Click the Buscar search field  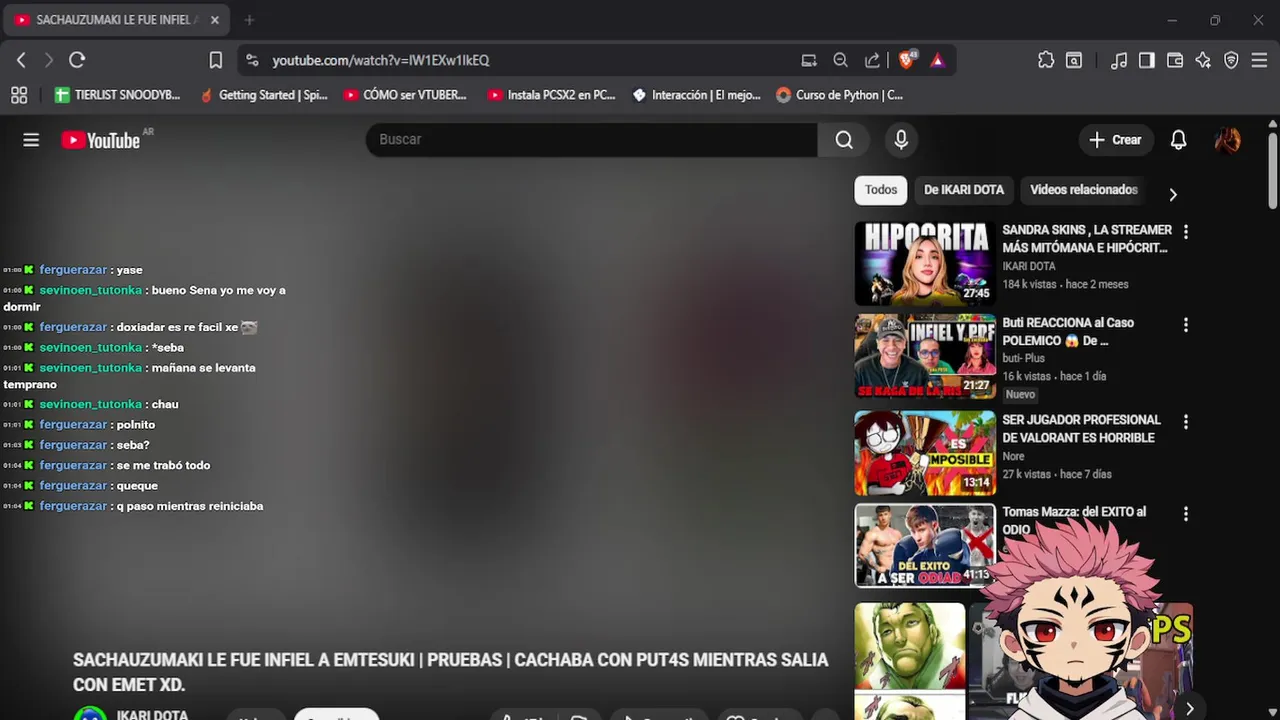[x=592, y=139]
